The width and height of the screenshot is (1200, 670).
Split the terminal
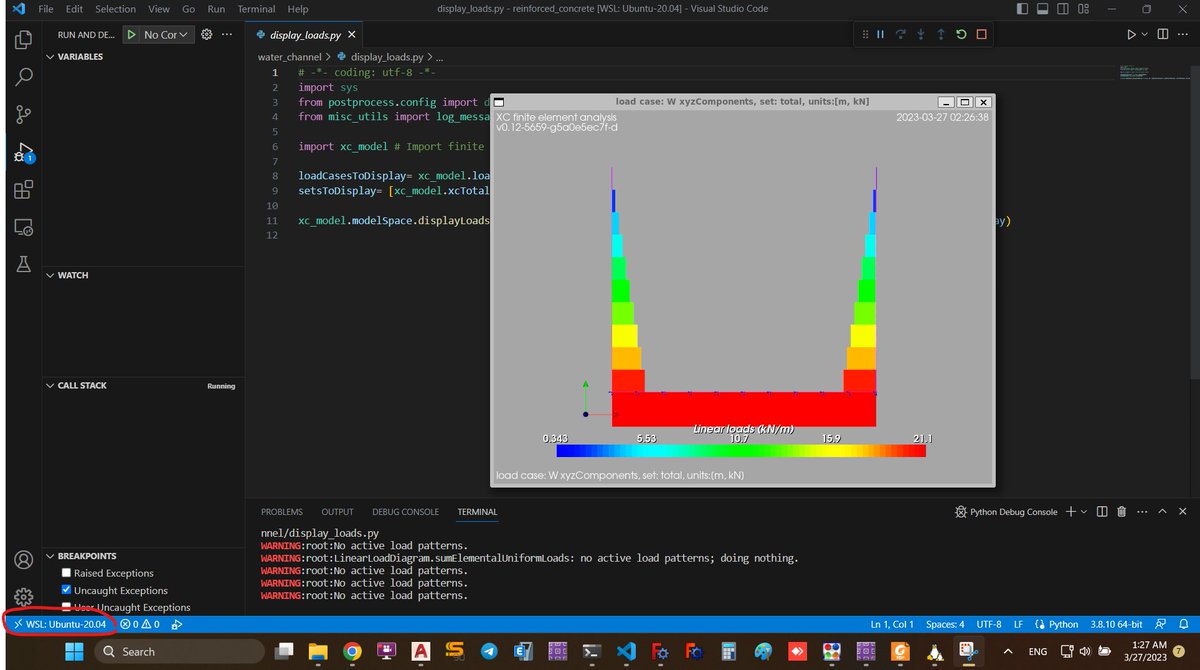1102,511
